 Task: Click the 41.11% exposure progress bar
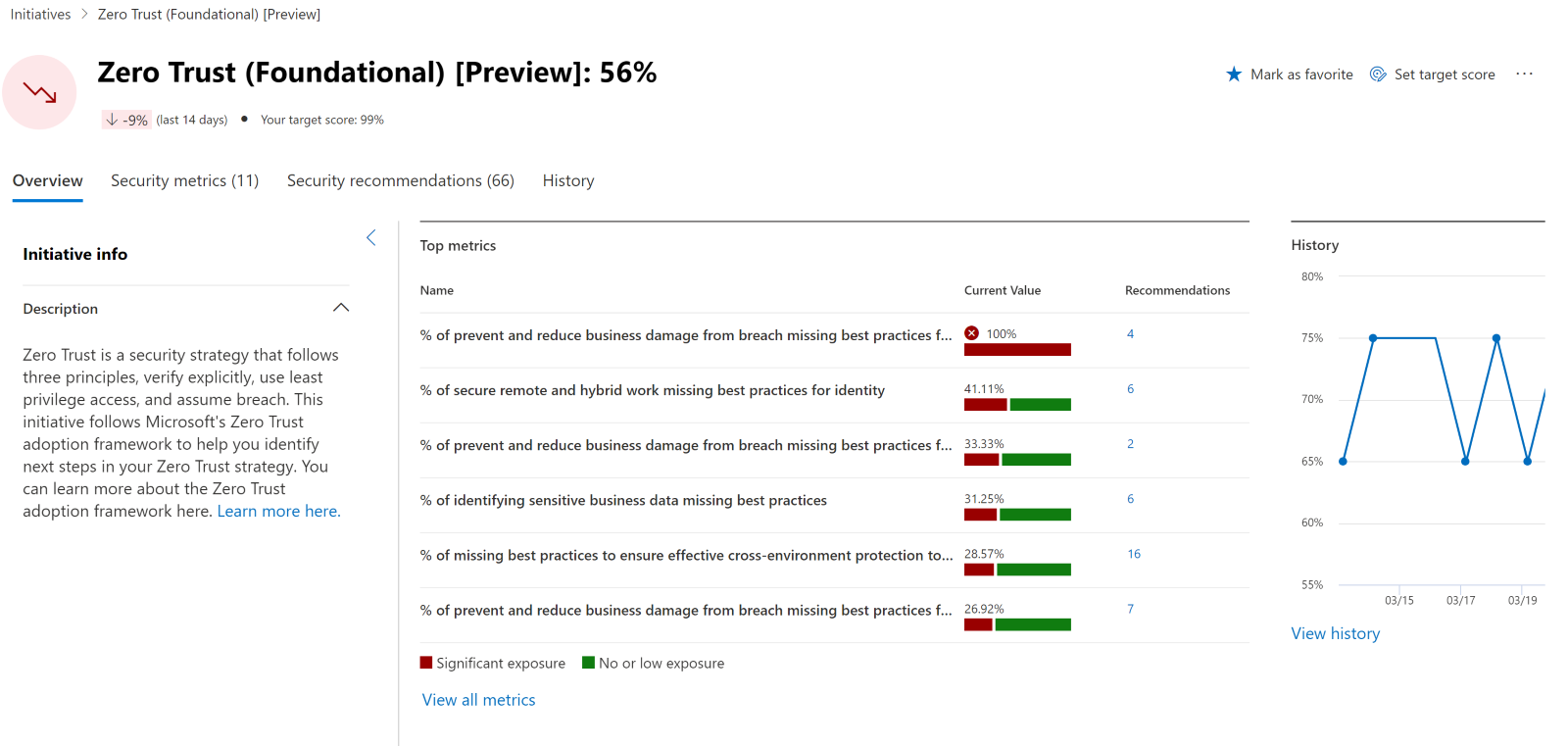click(1017, 404)
